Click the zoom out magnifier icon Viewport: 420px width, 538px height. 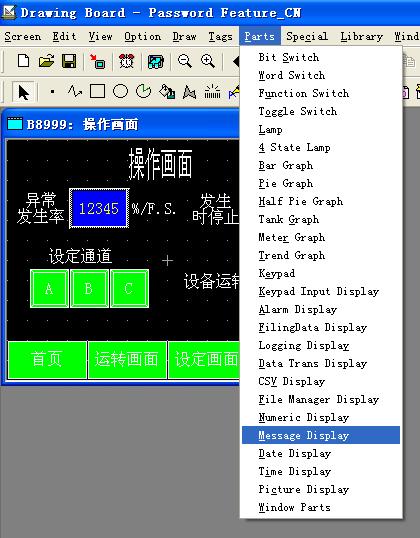pos(185,61)
